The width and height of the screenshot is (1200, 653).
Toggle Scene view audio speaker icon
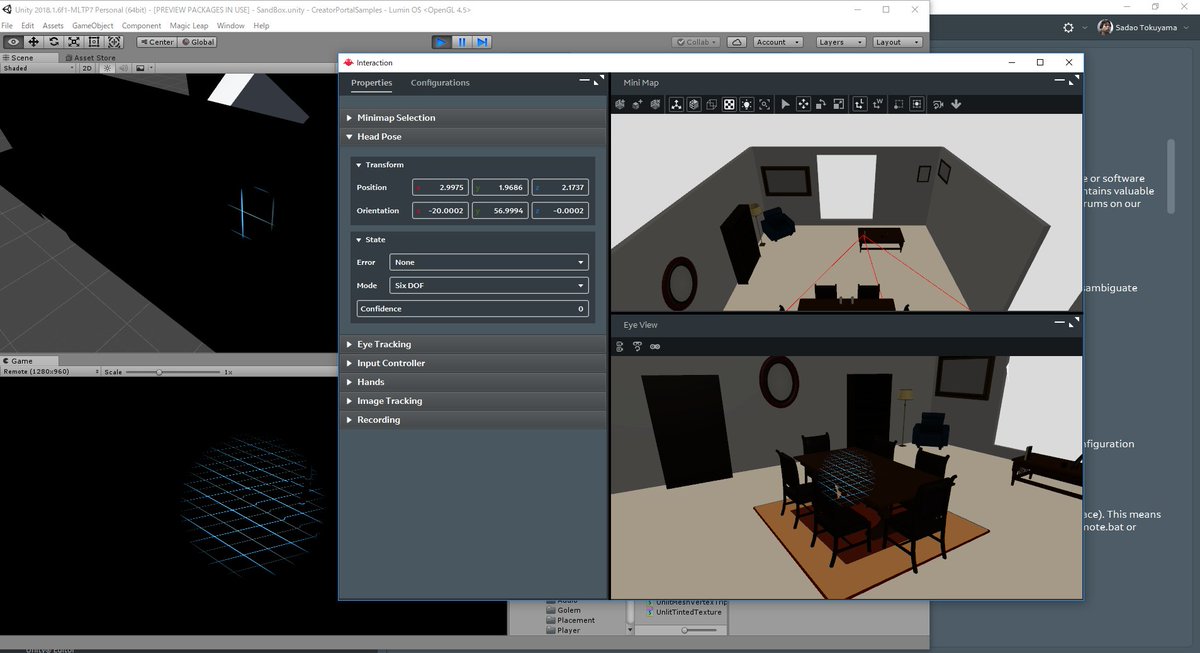click(124, 68)
